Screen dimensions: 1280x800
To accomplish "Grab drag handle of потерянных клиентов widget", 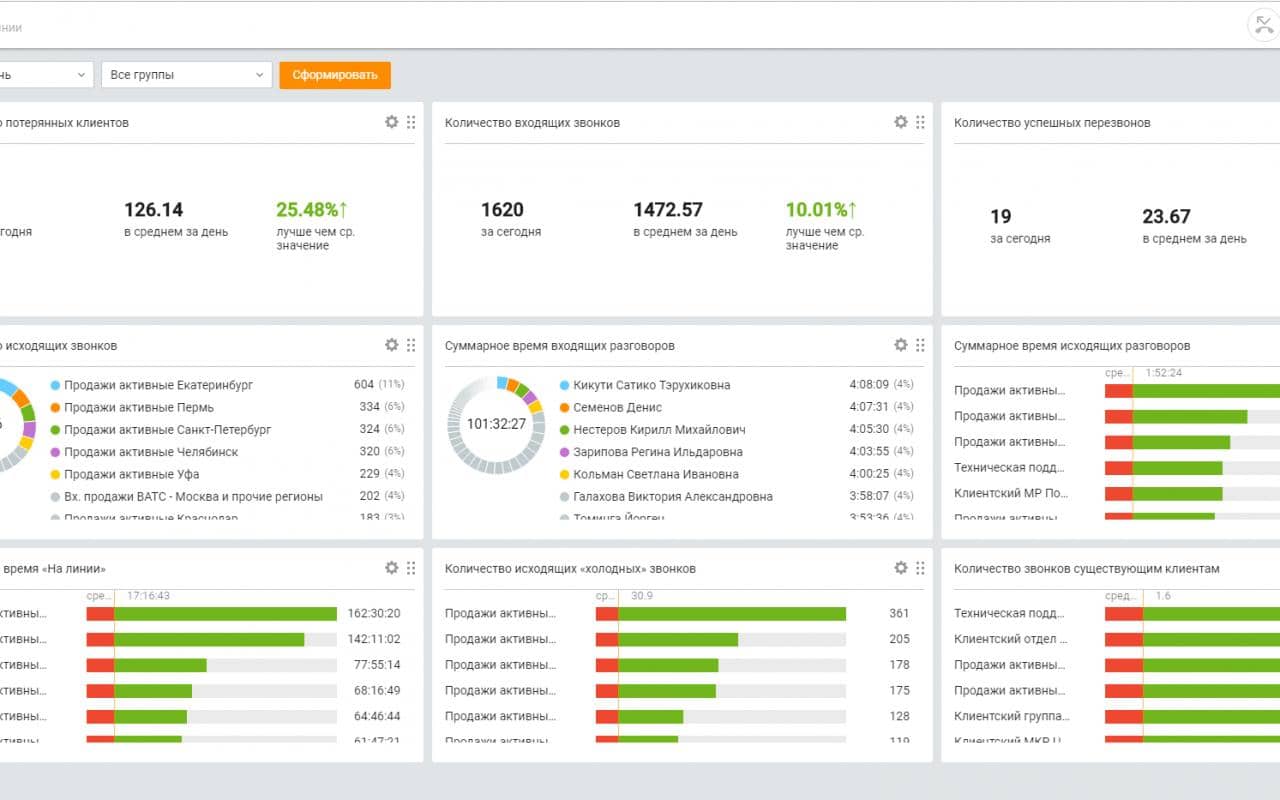I will point(411,122).
